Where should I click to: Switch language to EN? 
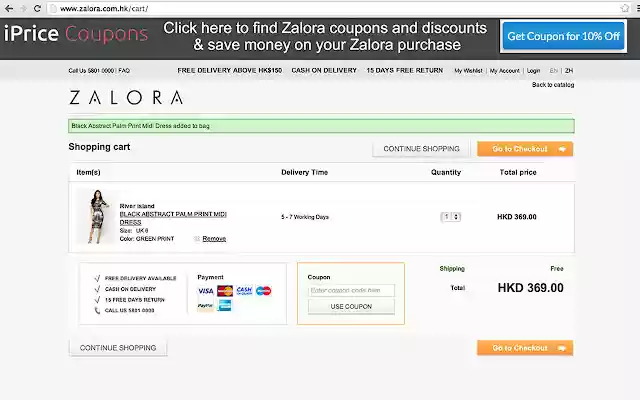pyautogui.click(x=553, y=71)
